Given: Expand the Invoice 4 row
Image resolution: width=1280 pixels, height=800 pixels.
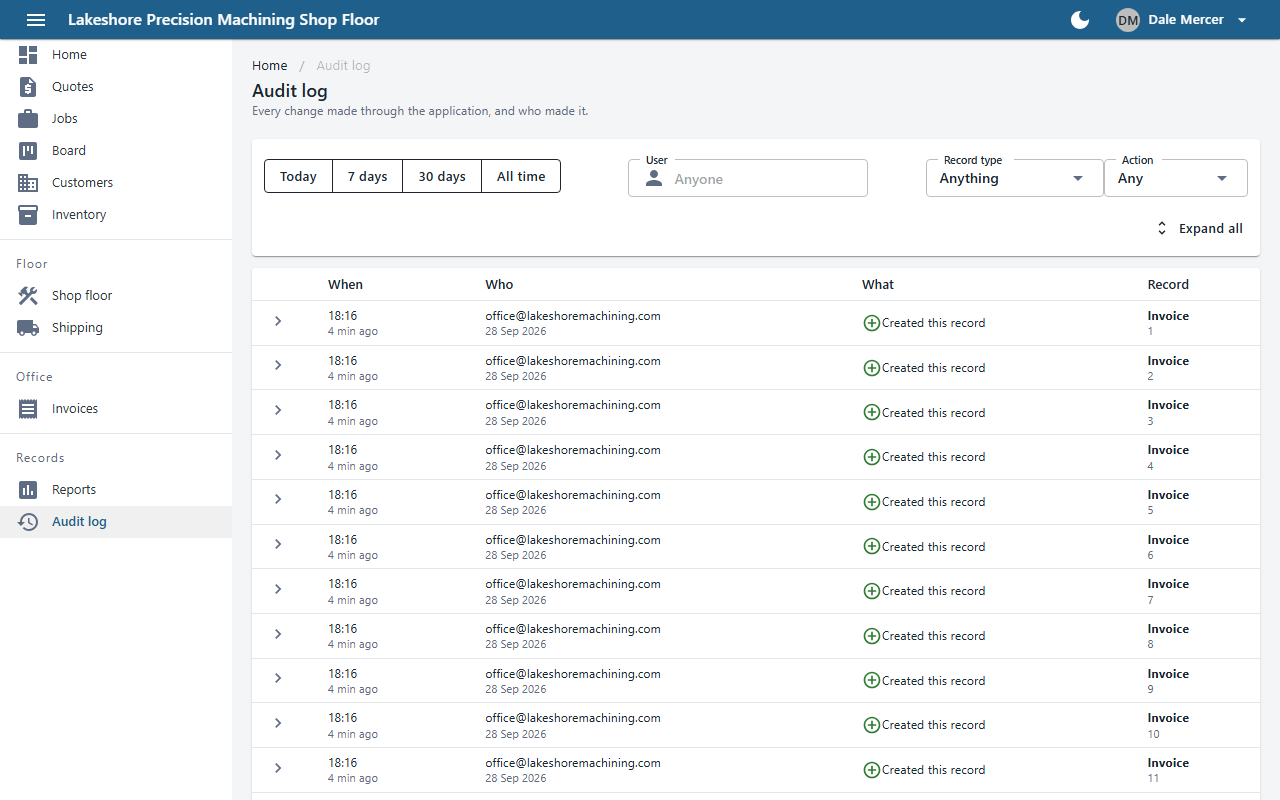Looking at the screenshot, I should [278, 455].
